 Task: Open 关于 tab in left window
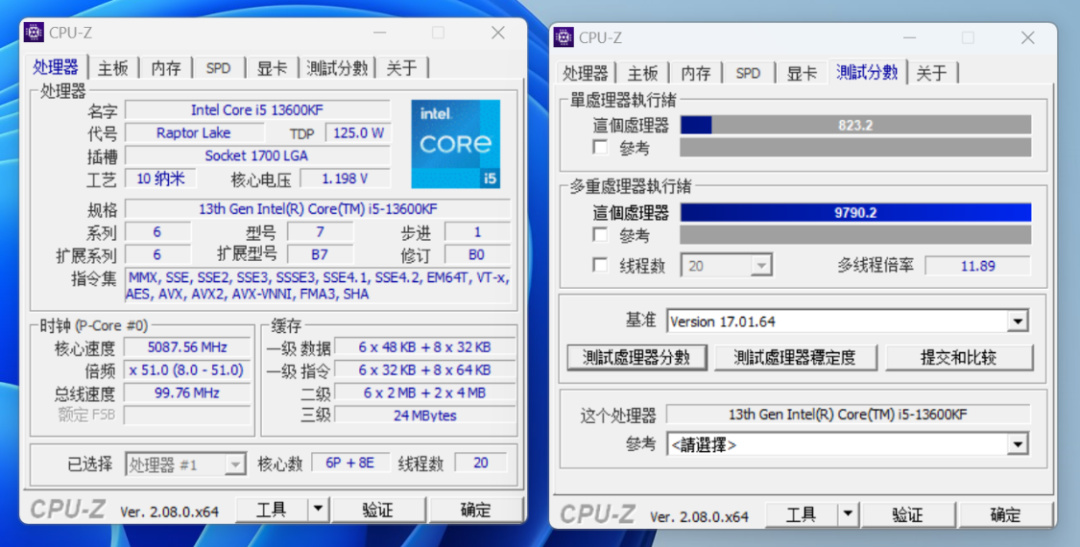click(x=402, y=68)
